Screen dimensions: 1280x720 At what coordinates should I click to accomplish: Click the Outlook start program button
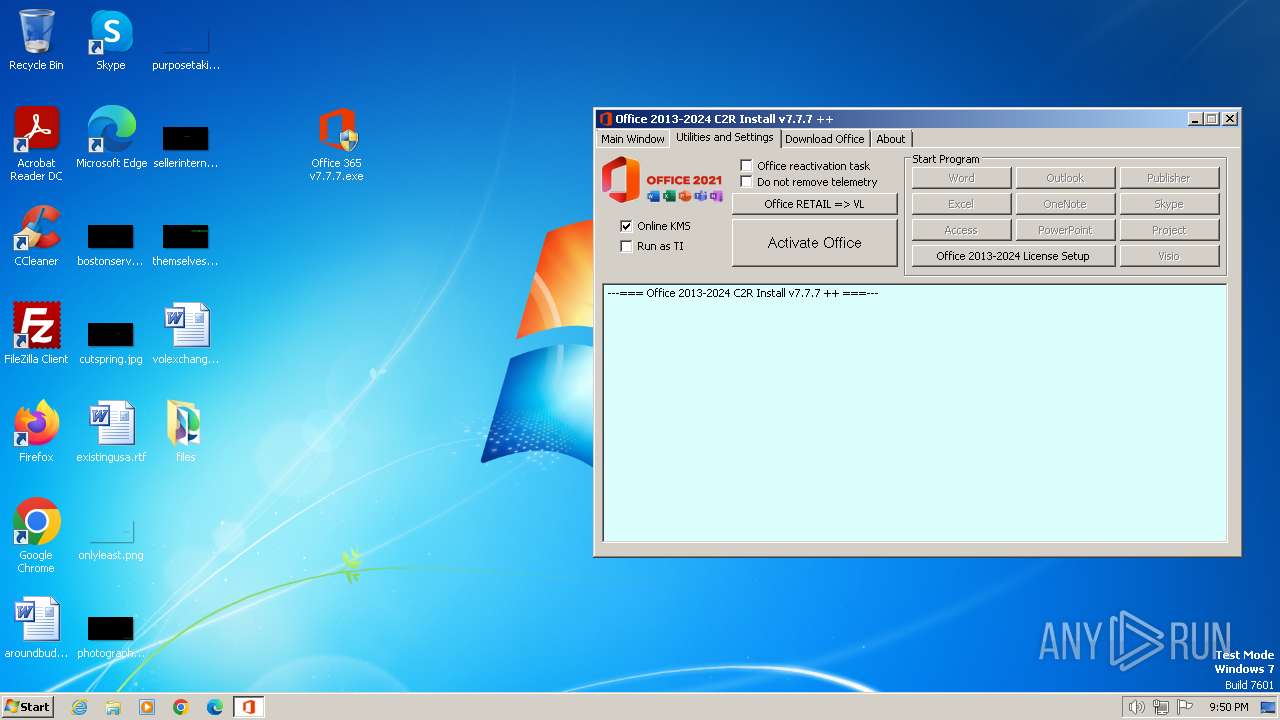1065,178
